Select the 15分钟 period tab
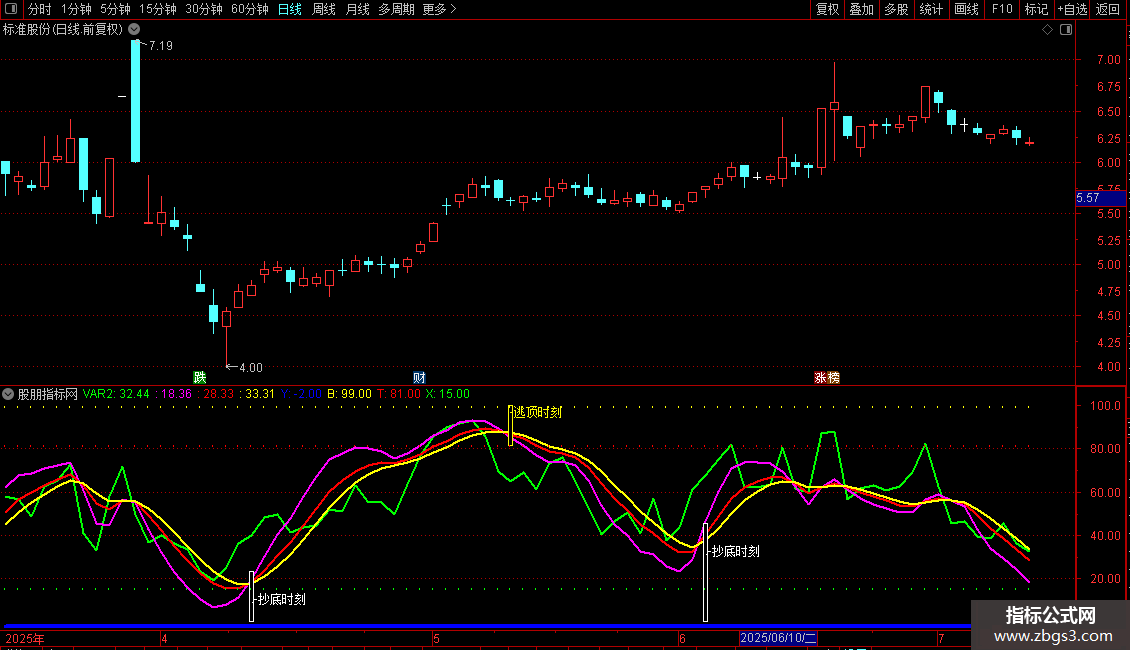 click(x=158, y=9)
